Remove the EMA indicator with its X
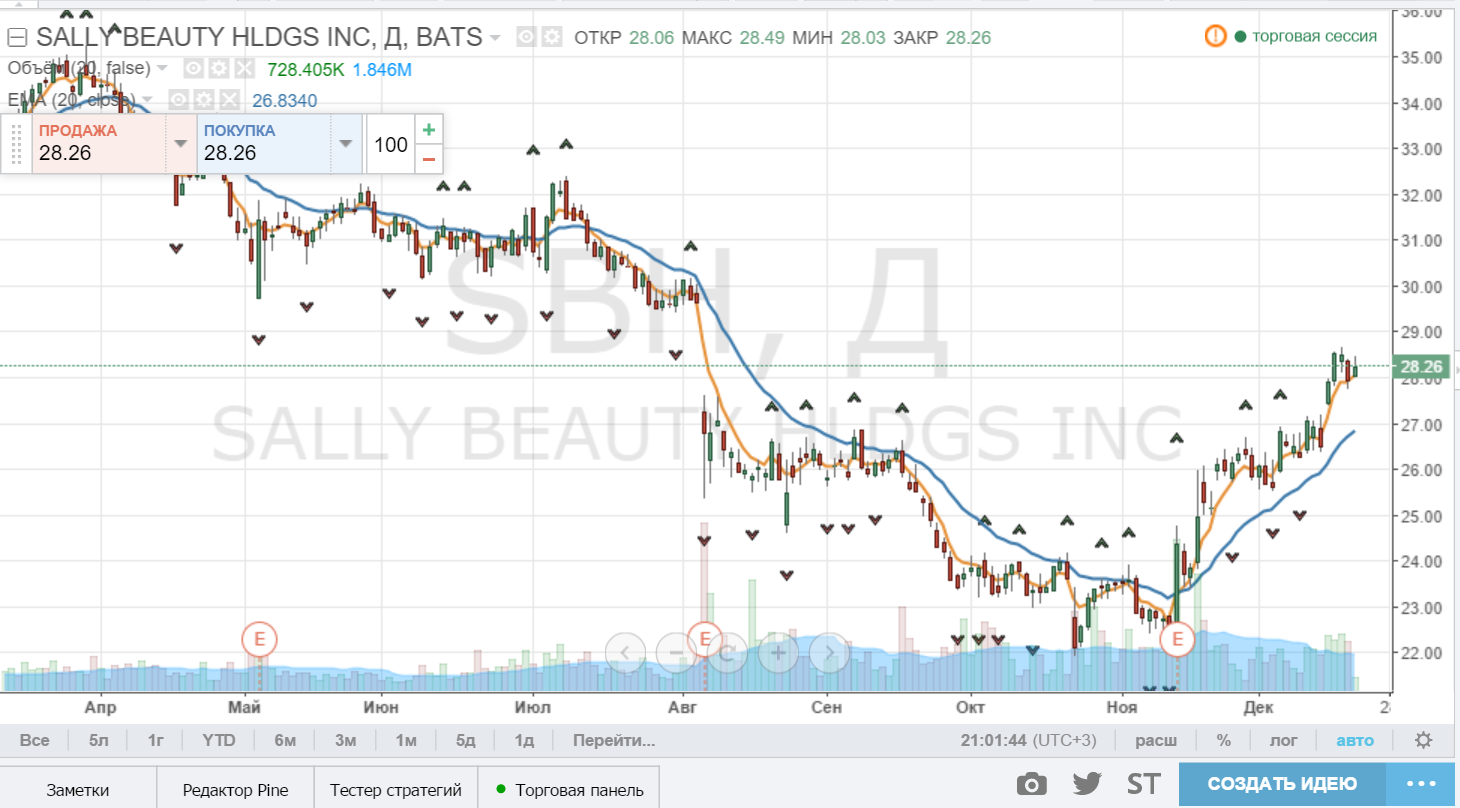The width and height of the screenshot is (1460, 808). tap(229, 100)
